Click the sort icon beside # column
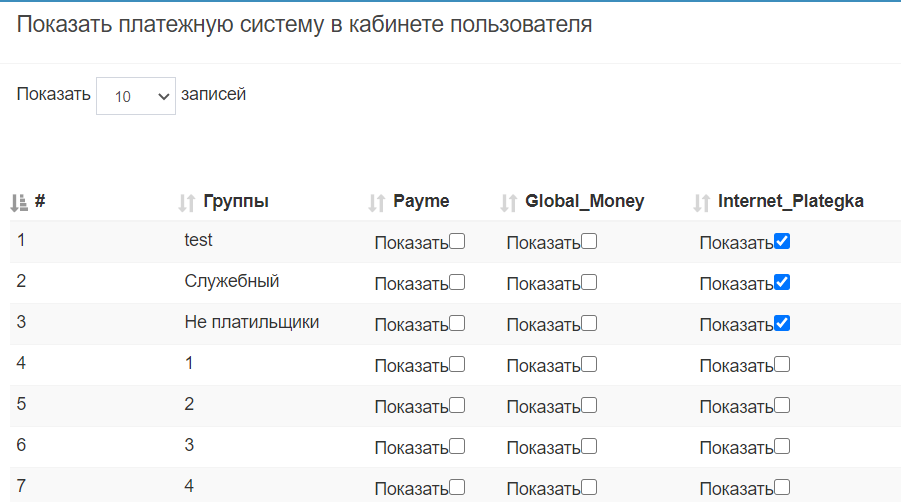 (x=19, y=203)
